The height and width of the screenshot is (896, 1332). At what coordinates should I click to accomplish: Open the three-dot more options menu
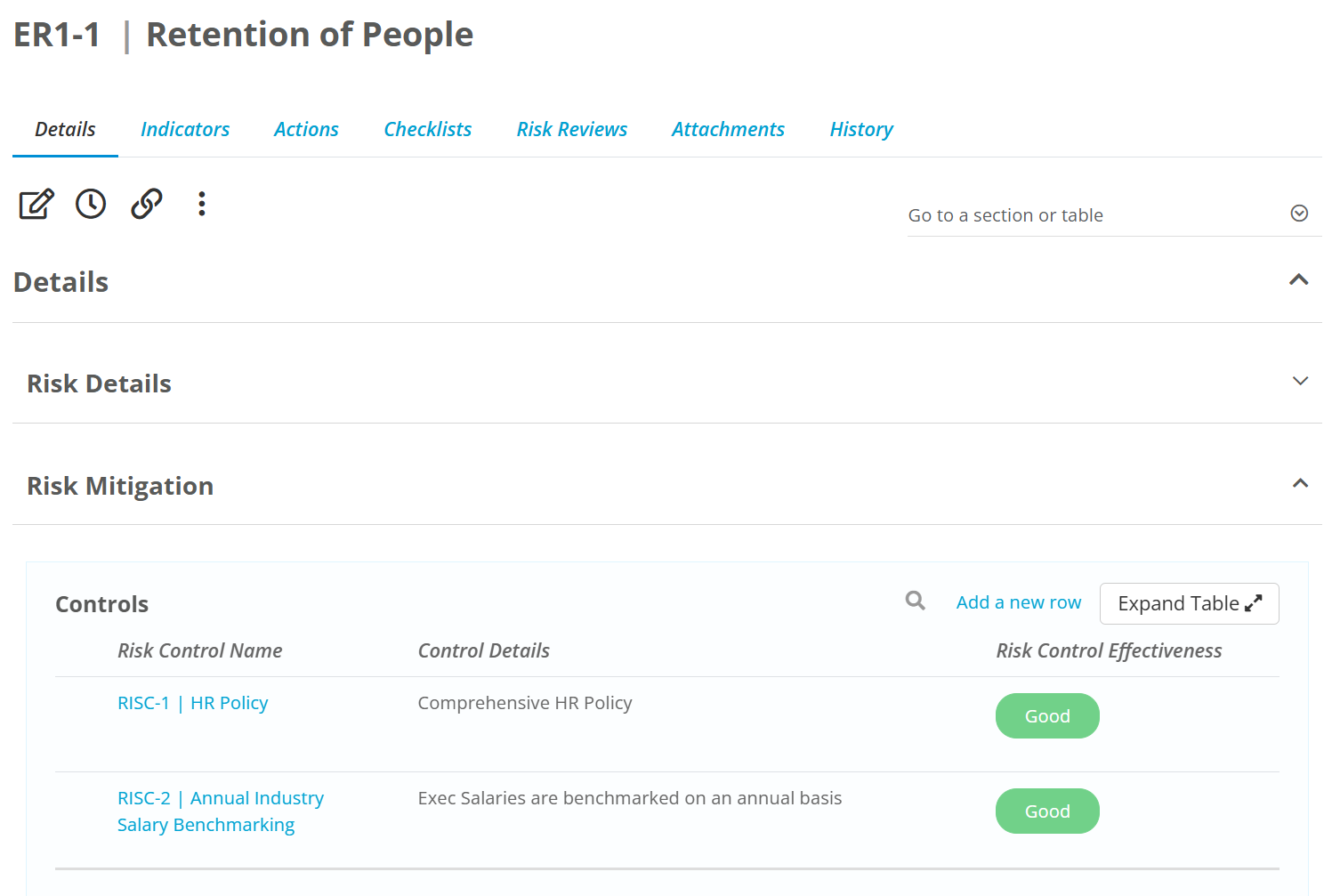(x=202, y=204)
